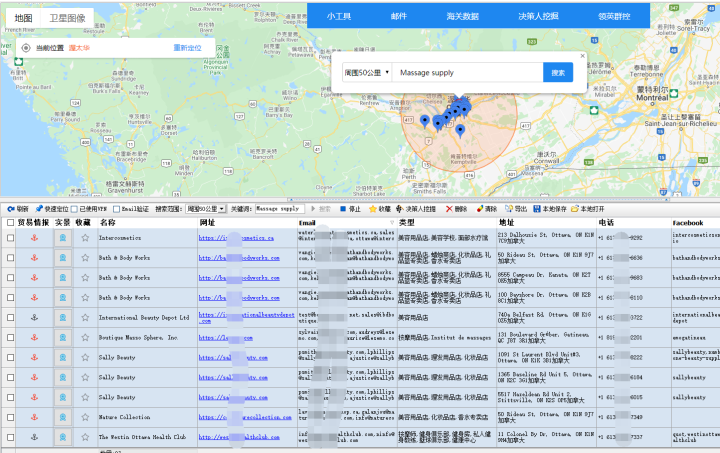Image resolution: width=720 pixels, height=453 pixels.
Task: Open the International Beauty Depot website link
Action: pos(247,317)
